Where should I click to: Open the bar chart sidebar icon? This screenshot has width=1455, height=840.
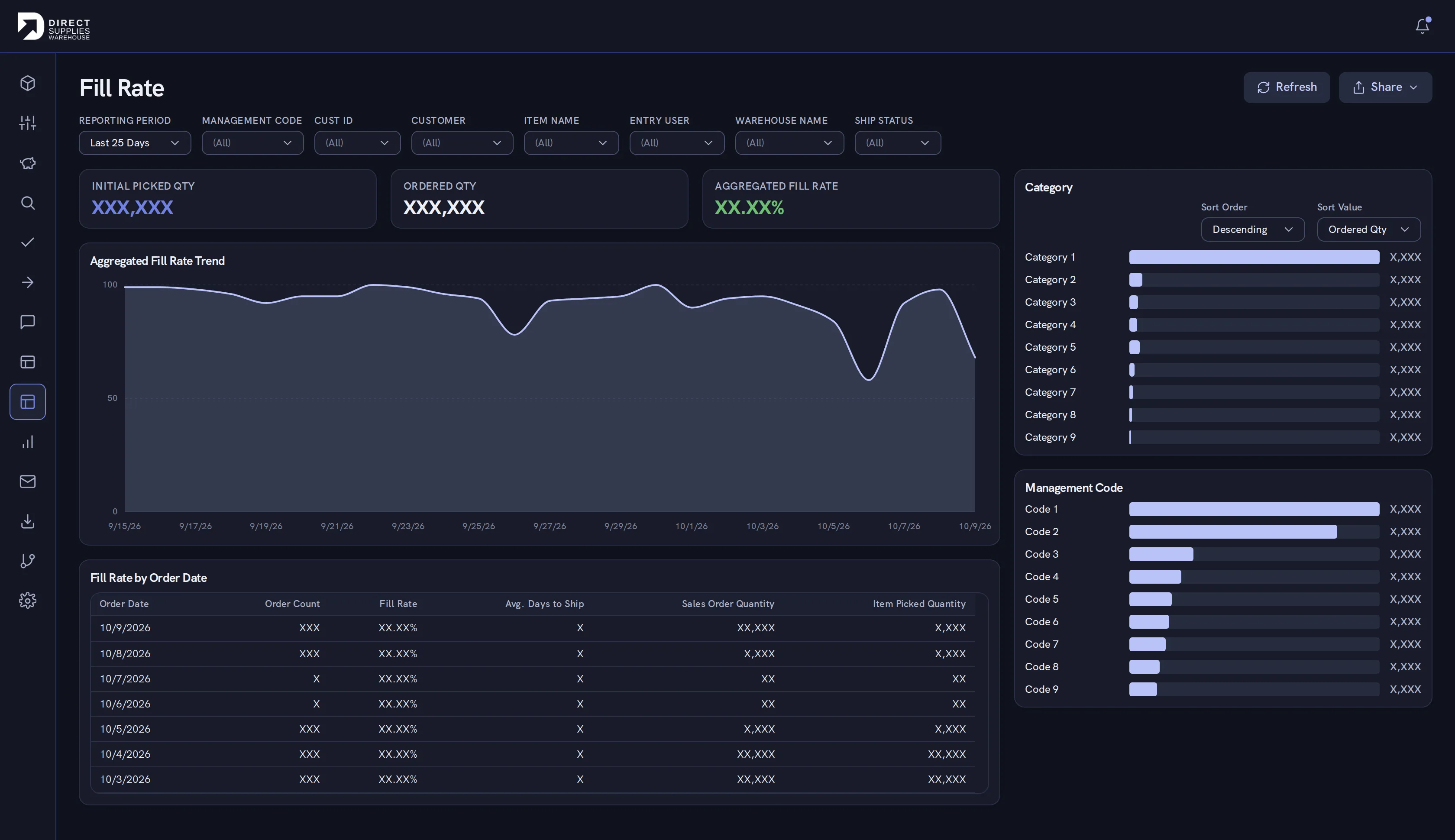click(28, 442)
